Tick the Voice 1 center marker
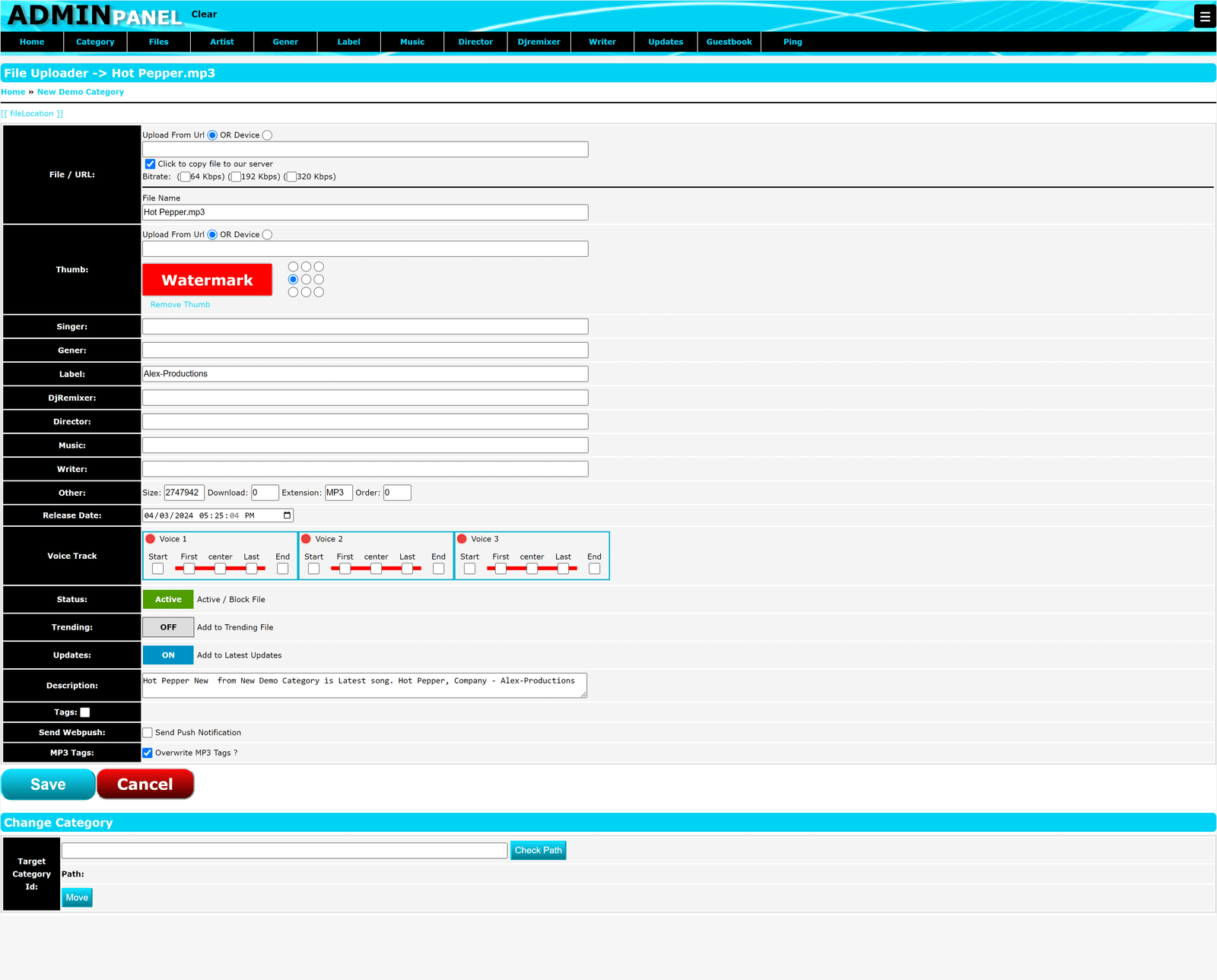The width and height of the screenshot is (1217, 980). point(220,569)
